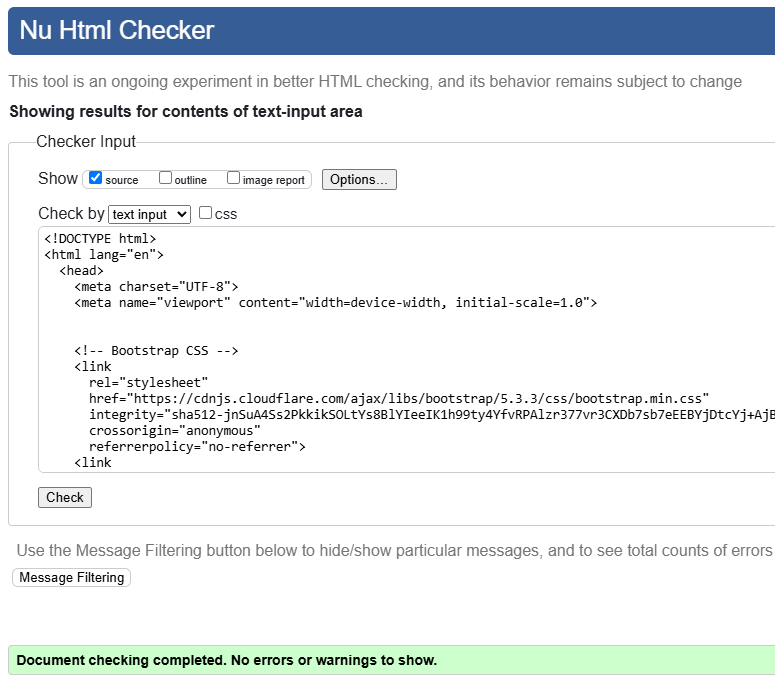This screenshot has height=677, width=775.
Task: Click the Nu Html Checker heading
Action: pos(117,30)
